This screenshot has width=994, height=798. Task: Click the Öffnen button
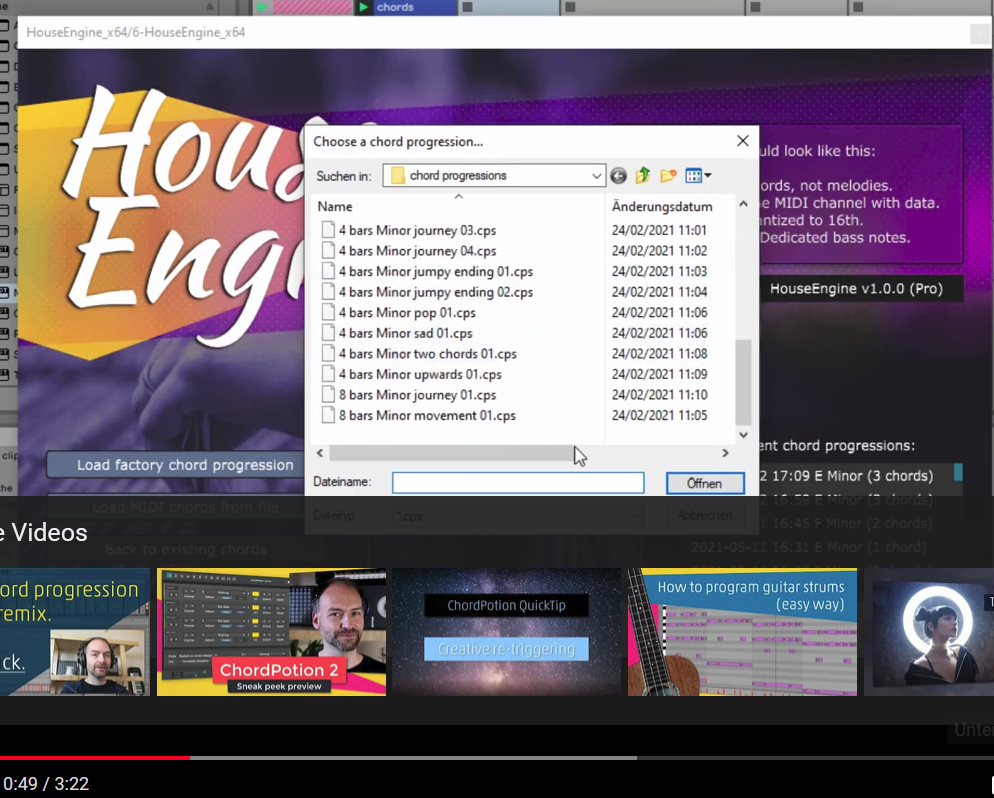pyautogui.click(x=704, y=483)
